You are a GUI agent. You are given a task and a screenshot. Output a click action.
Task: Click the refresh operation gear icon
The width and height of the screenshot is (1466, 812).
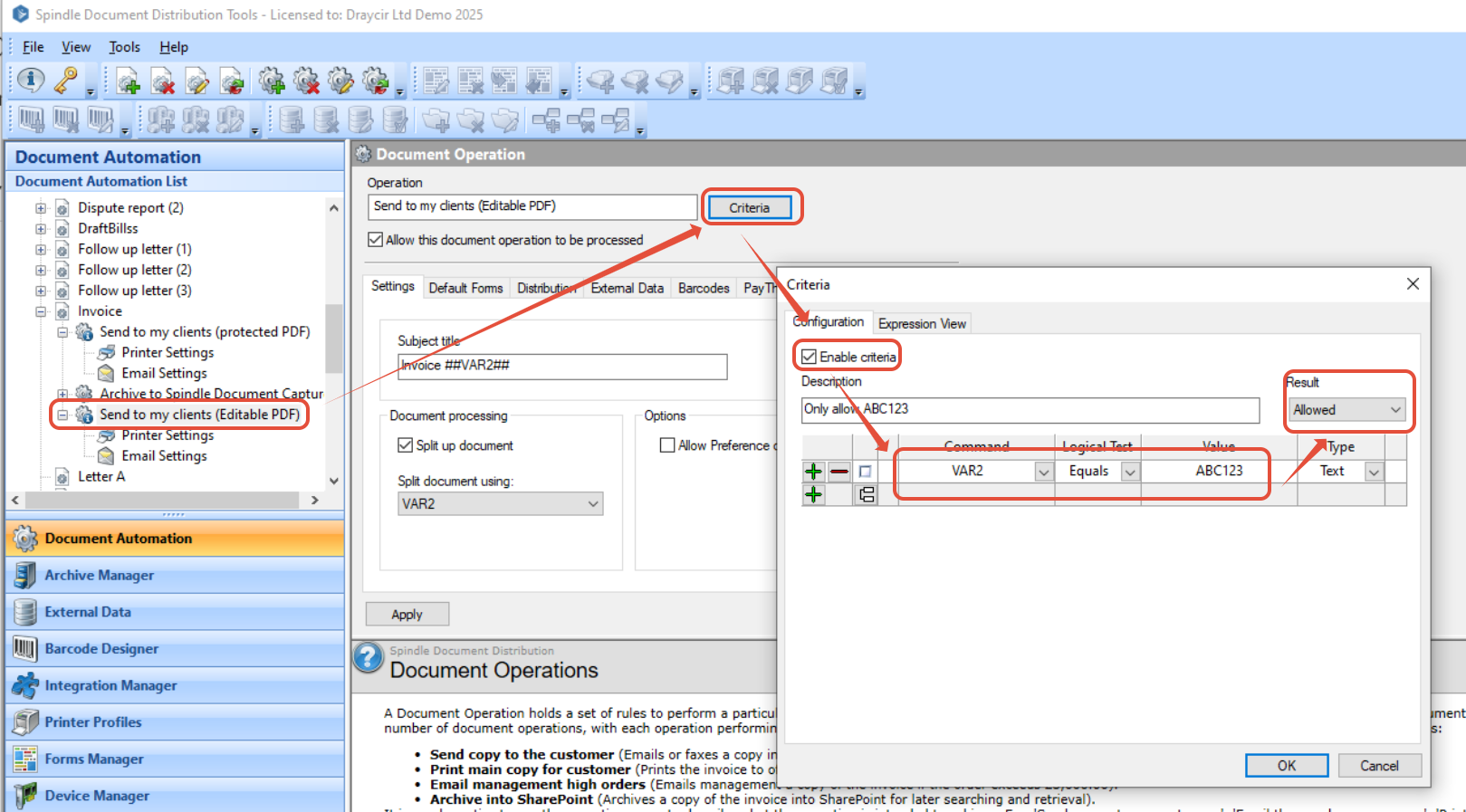[375, 81]
